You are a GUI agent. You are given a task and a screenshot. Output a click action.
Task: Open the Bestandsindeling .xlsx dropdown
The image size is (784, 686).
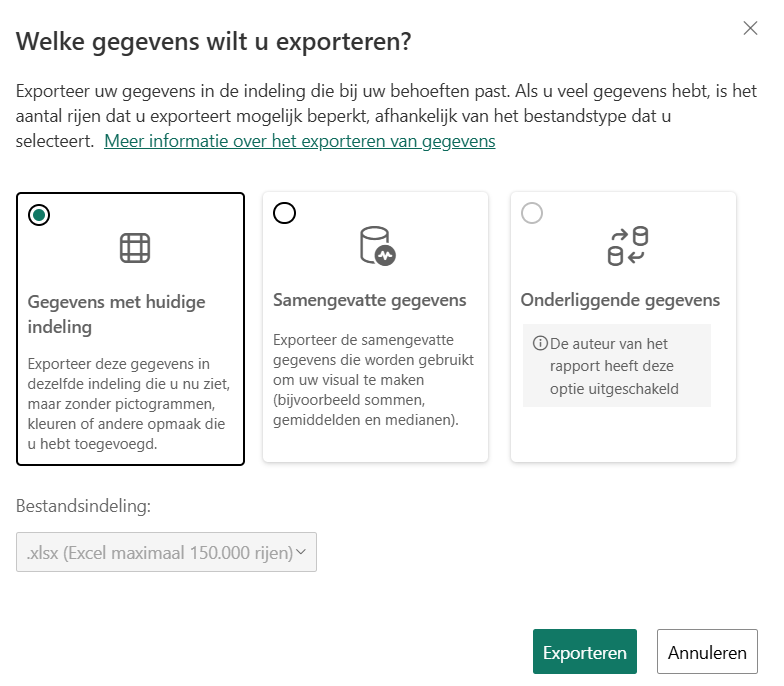[166, 552]
